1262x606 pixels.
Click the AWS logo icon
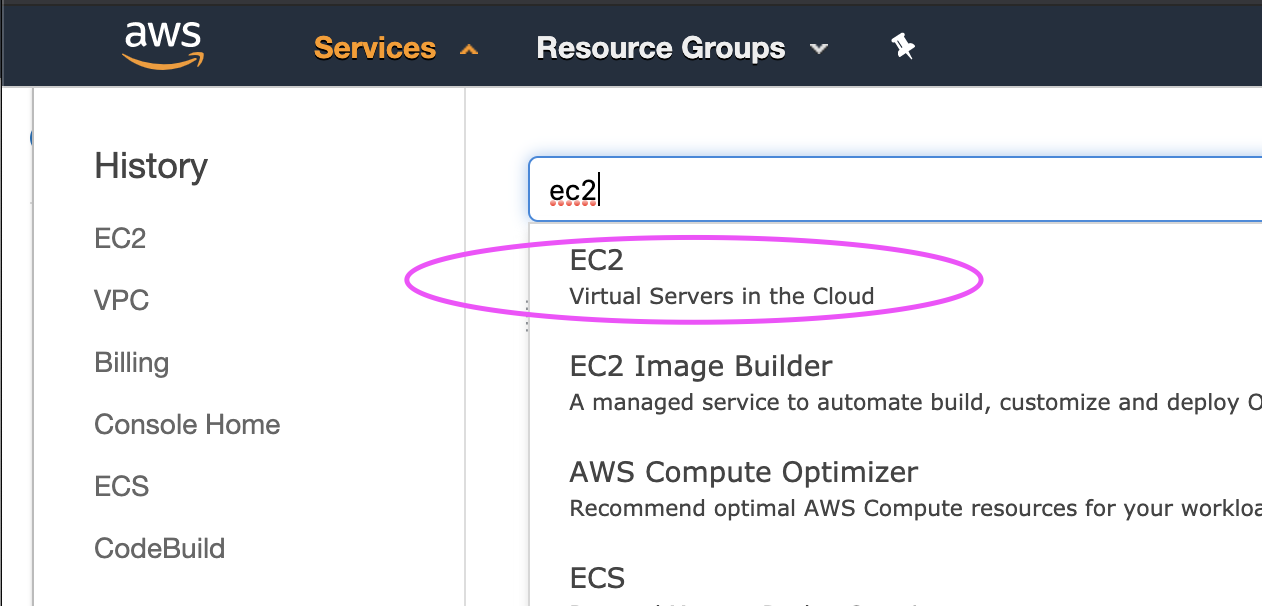coord(163,45)
